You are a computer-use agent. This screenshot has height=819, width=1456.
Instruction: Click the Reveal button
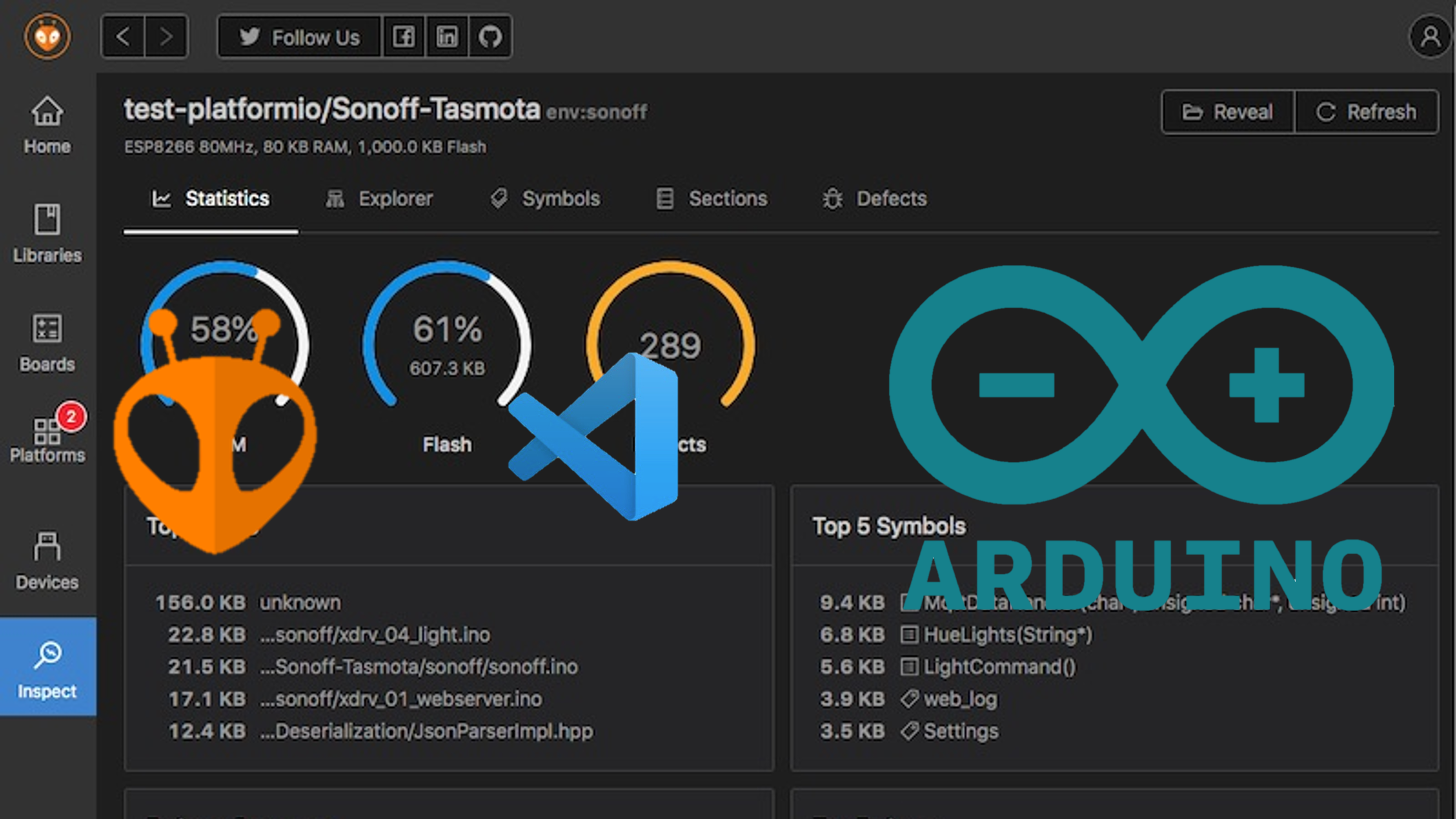pos(1228,112)
